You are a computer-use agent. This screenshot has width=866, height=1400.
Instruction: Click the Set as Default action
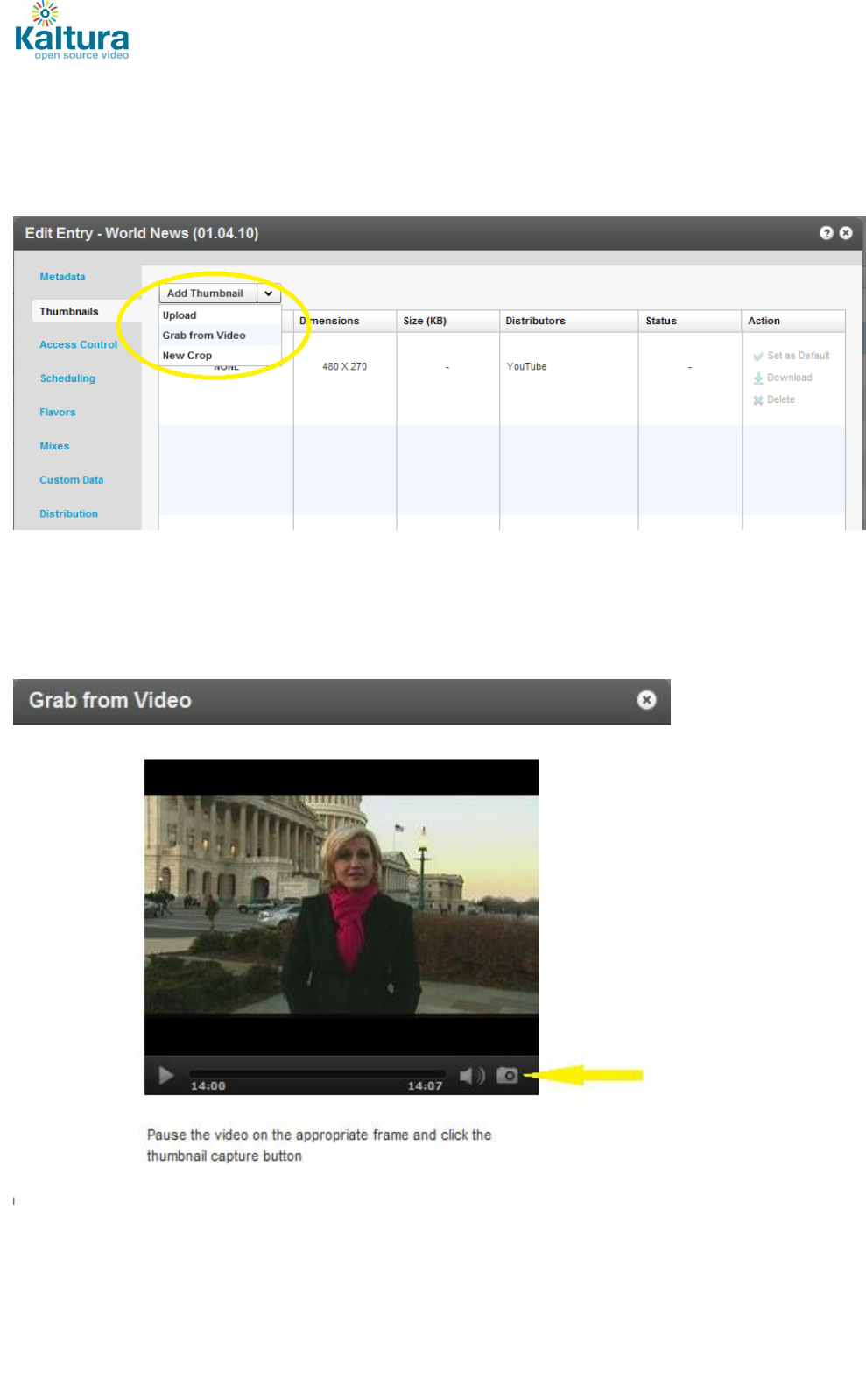(x=798, y=356)
